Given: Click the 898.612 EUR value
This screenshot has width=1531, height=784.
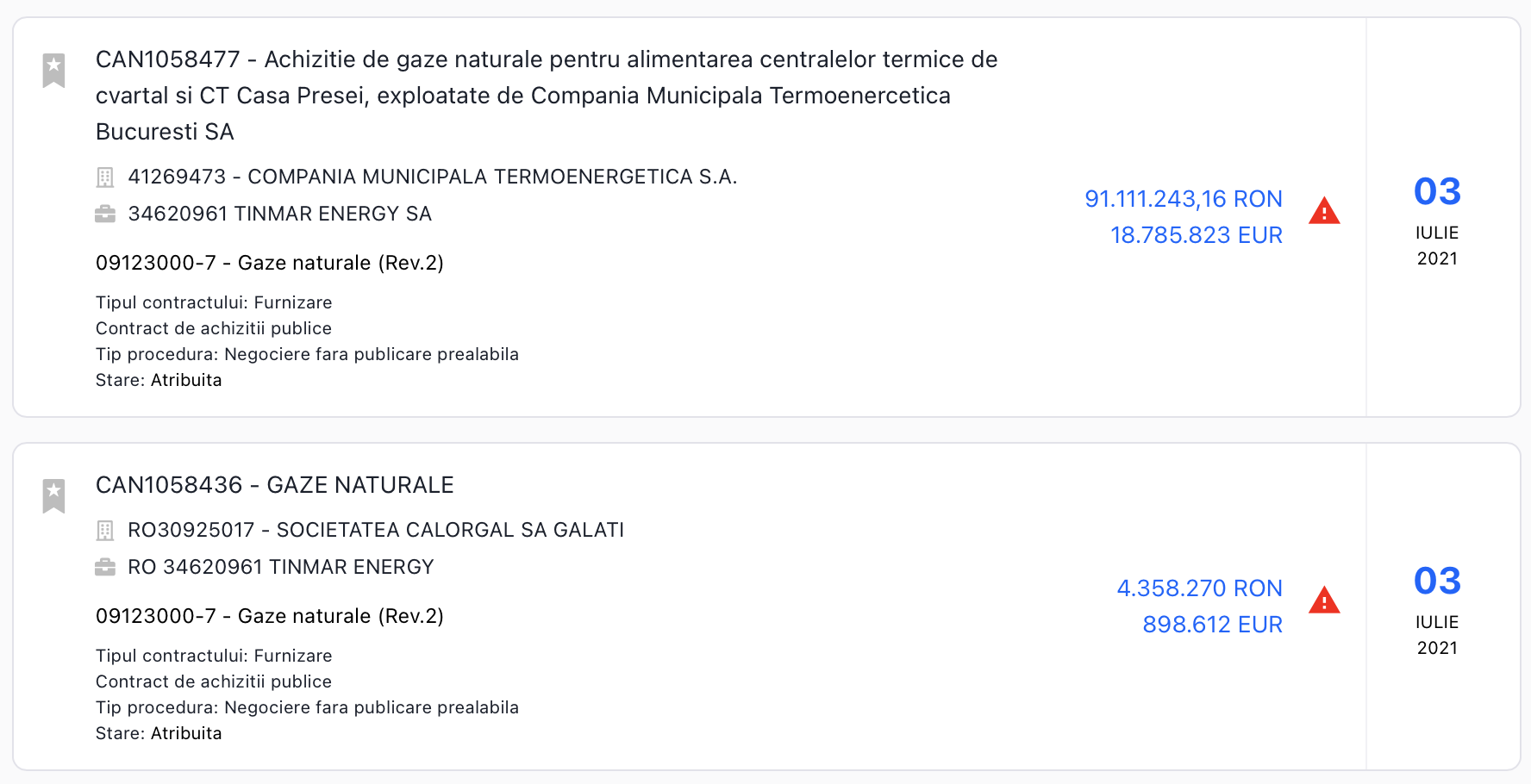Looking at the screenshot, I should coord(1212,625).
